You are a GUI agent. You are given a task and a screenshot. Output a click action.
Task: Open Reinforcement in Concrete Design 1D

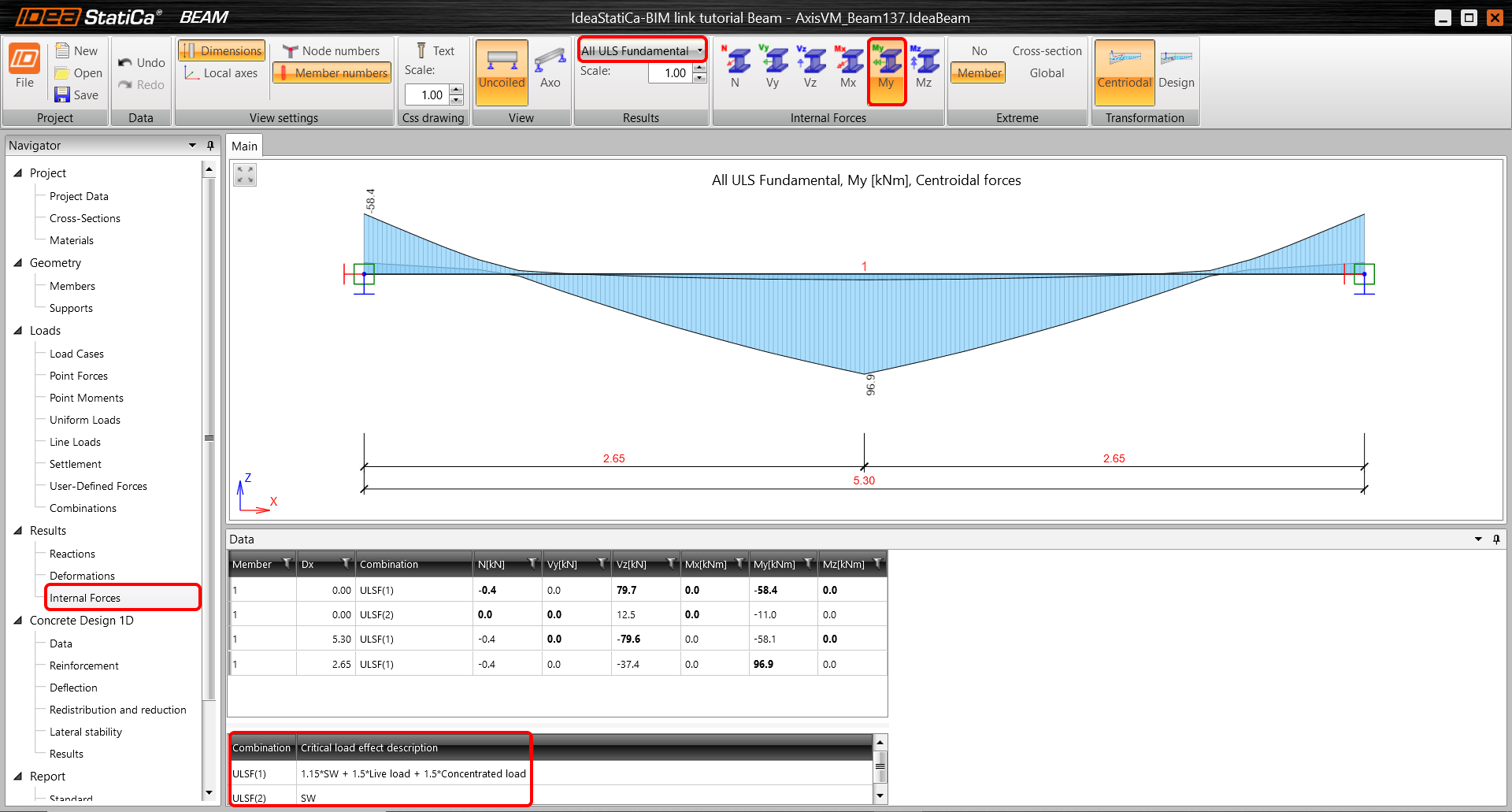pos(84,666)
